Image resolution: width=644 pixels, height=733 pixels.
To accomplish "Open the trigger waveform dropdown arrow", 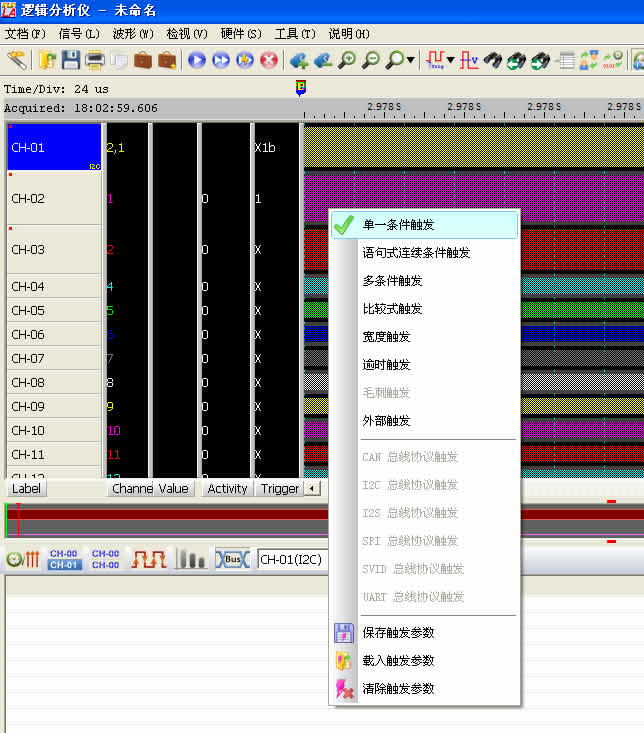I will pyautogui.click(x=450, y=60).
